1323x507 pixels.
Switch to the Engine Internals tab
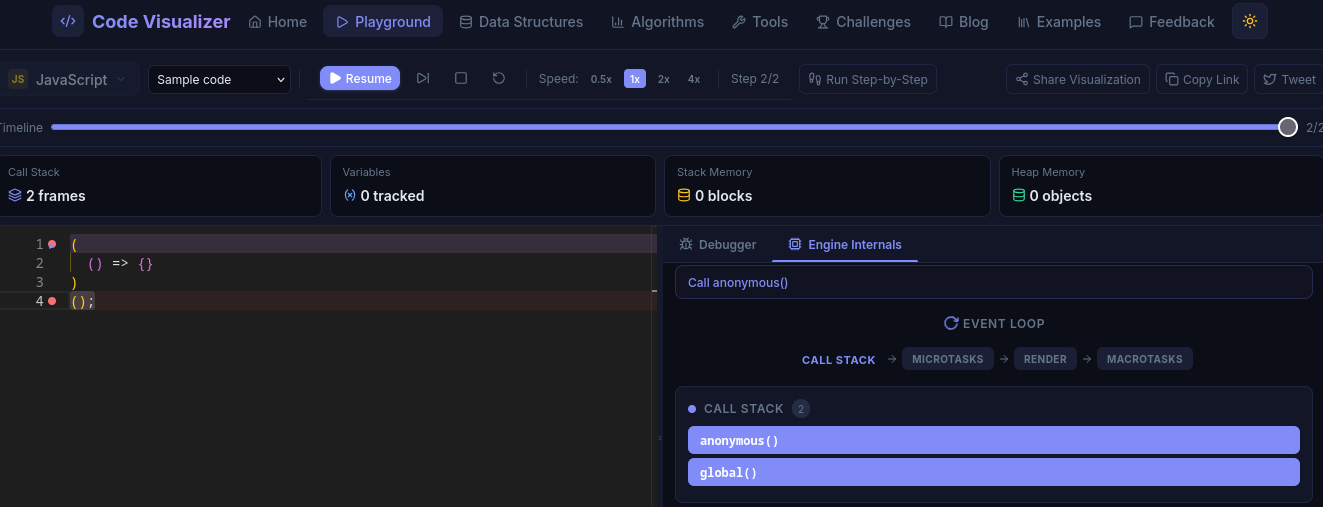pyautogui.click(x=845, y=244)
